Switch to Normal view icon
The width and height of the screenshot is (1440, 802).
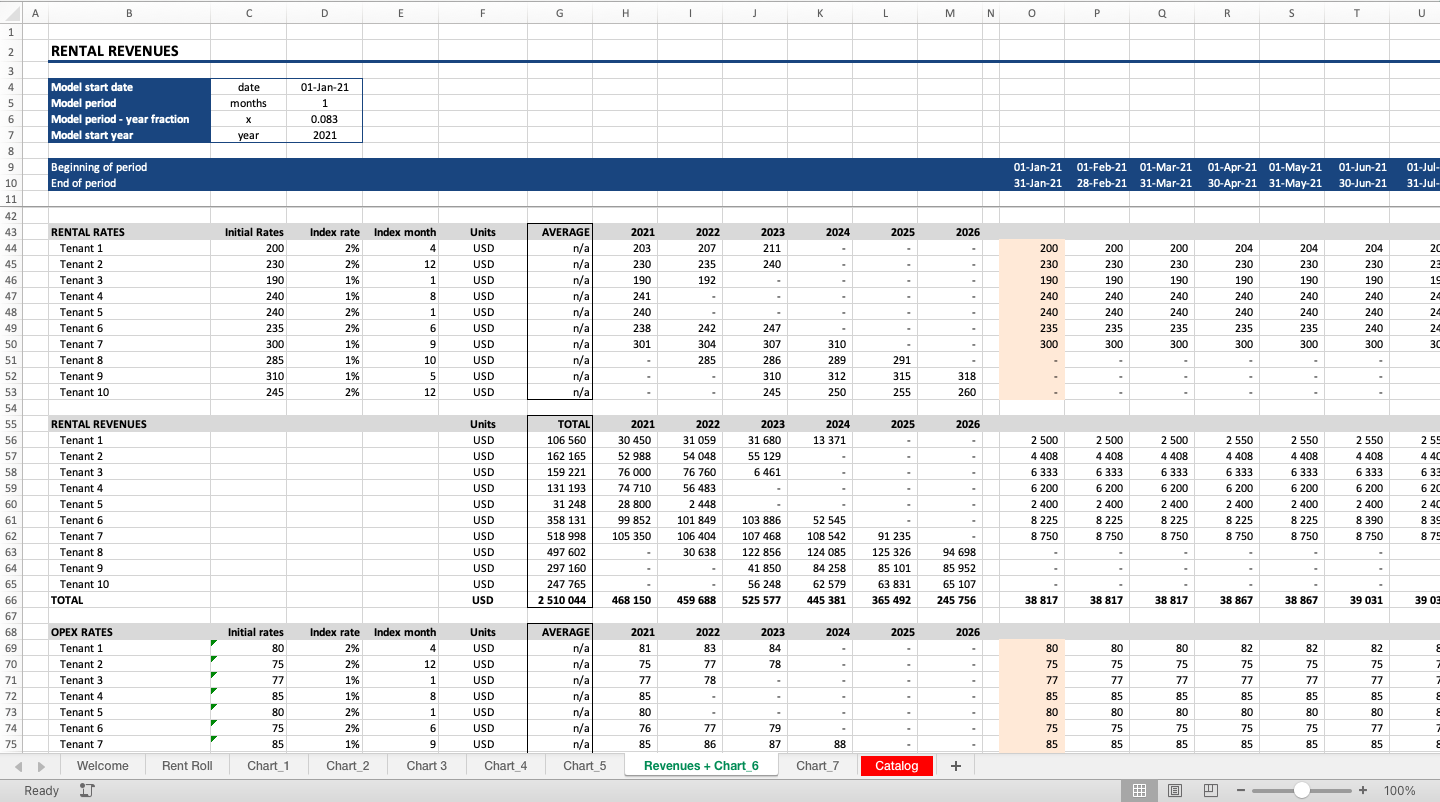tap(1139, 790)
